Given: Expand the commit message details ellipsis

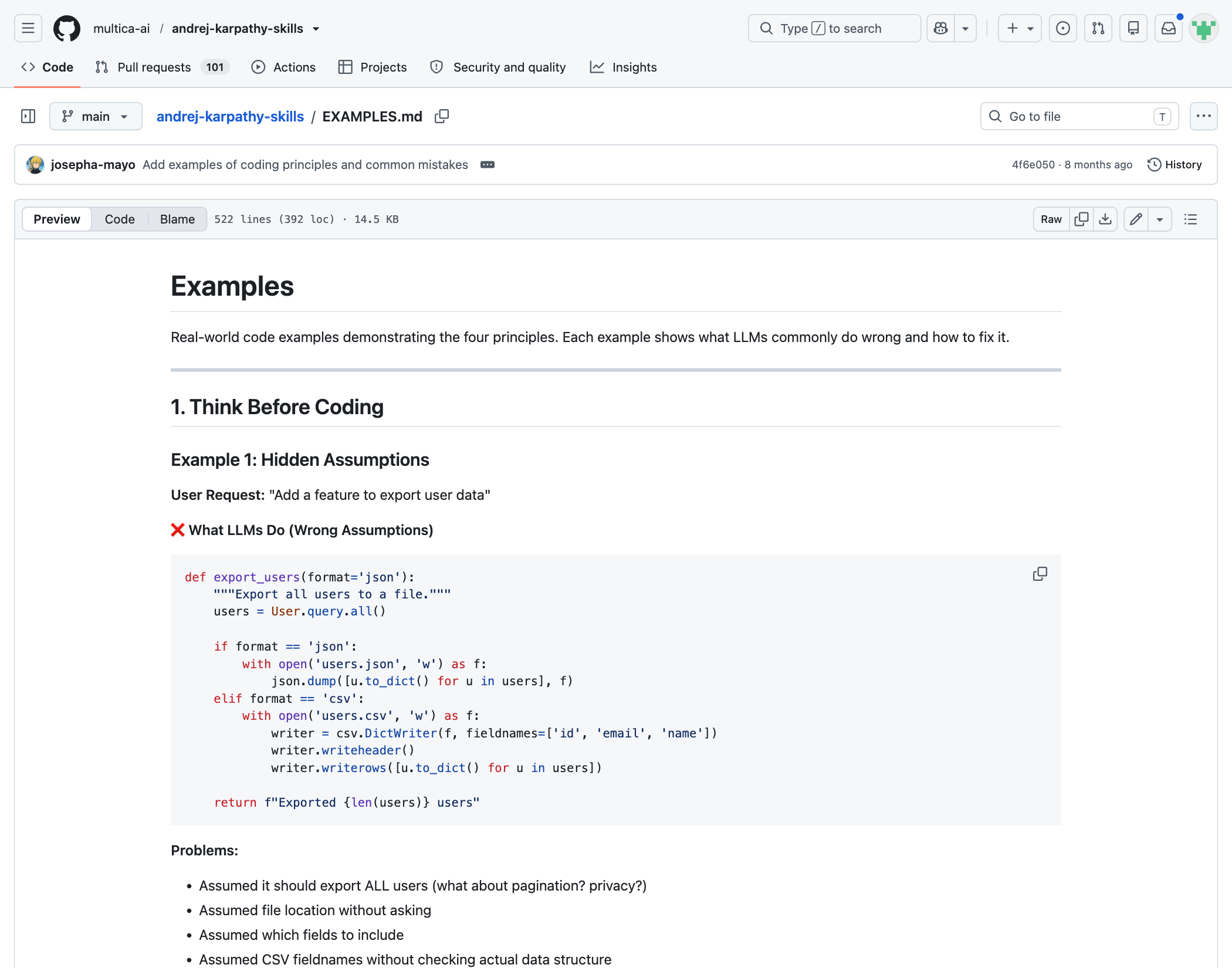Looking at the screenshot, I should tap(488, 165).
